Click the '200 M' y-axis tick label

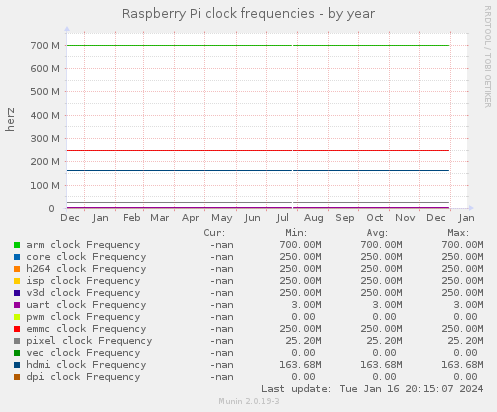(x=45, y=162)
